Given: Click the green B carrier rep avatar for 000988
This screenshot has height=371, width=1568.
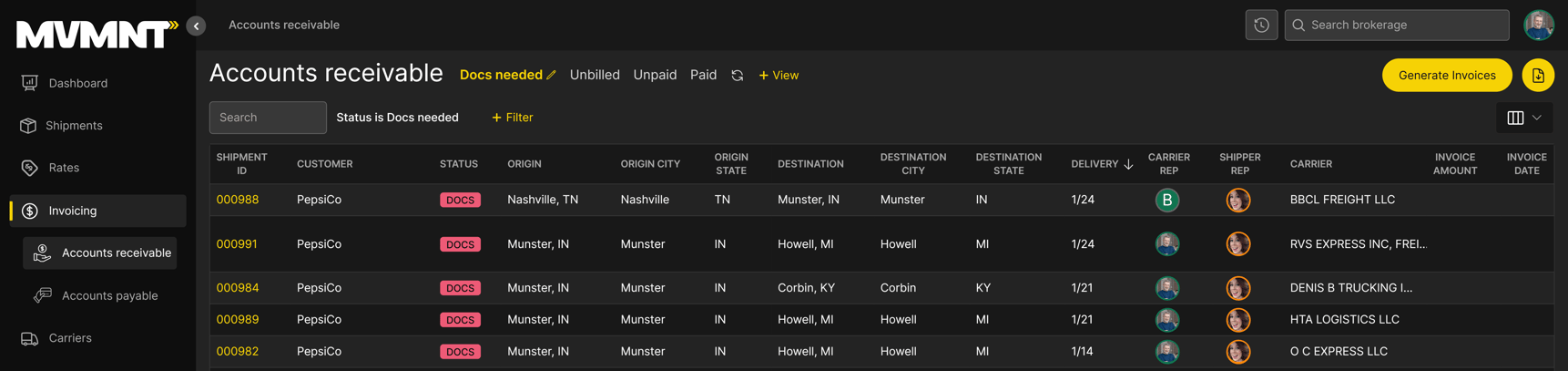Looking at the screenshot, I should pyautogui.click(x=1167, y=200).
